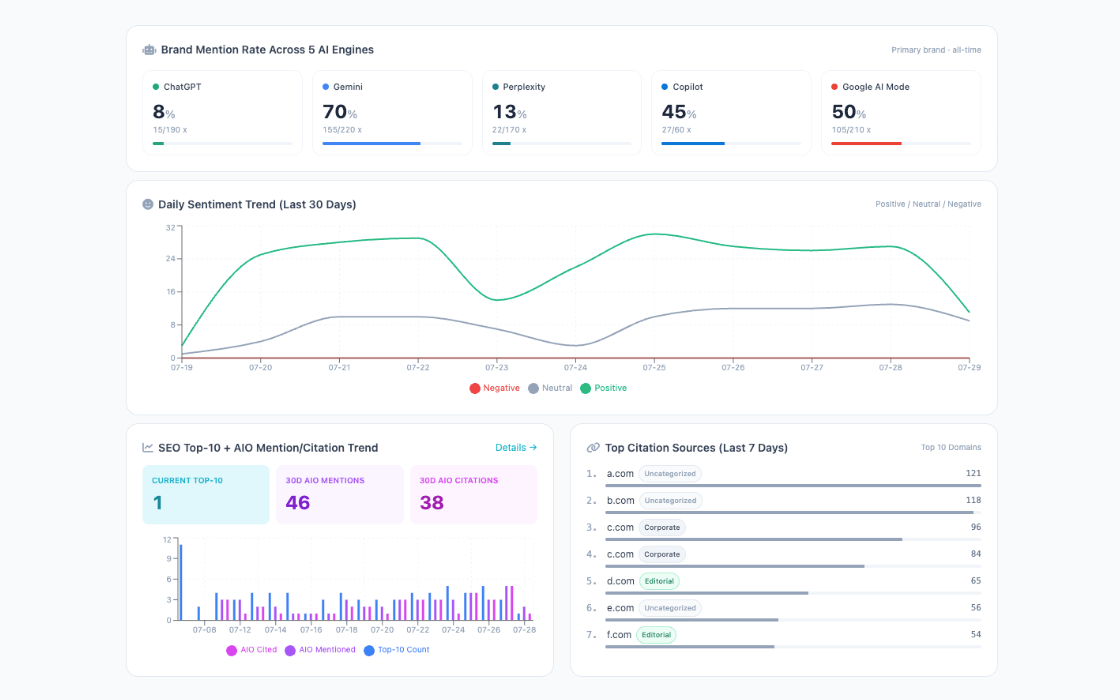The image size is (1120, 700).
Task: Click the green ChatGPT status dot
Action: tap(156, 87)
